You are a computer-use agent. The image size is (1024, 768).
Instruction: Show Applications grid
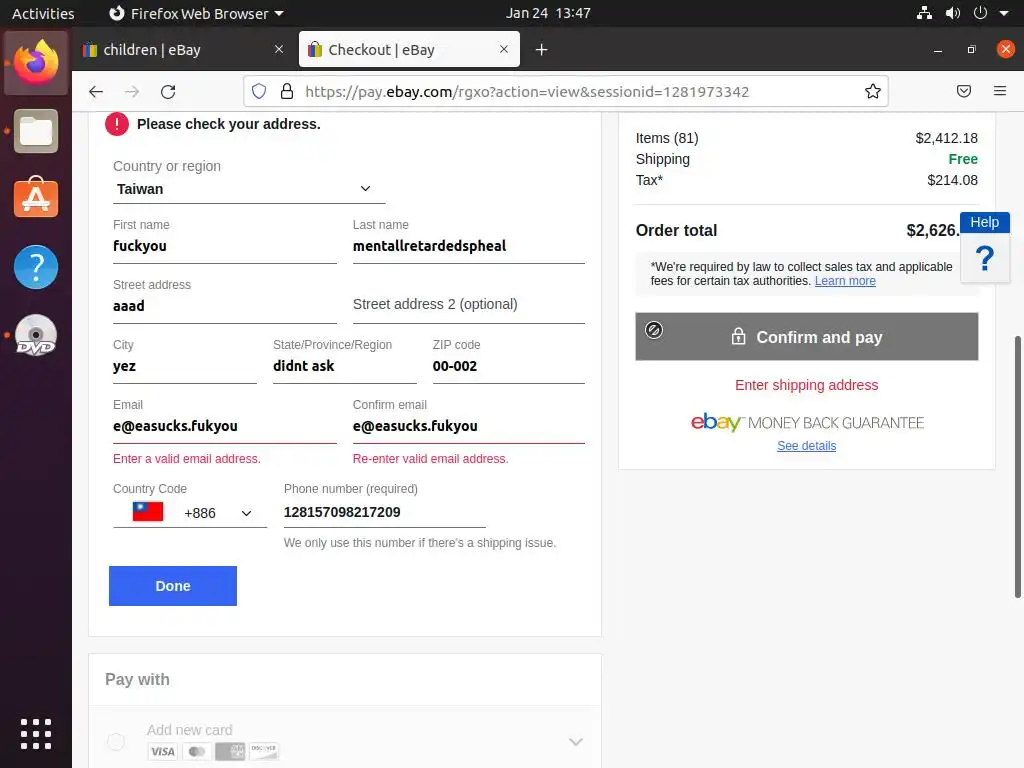point(36,733)
